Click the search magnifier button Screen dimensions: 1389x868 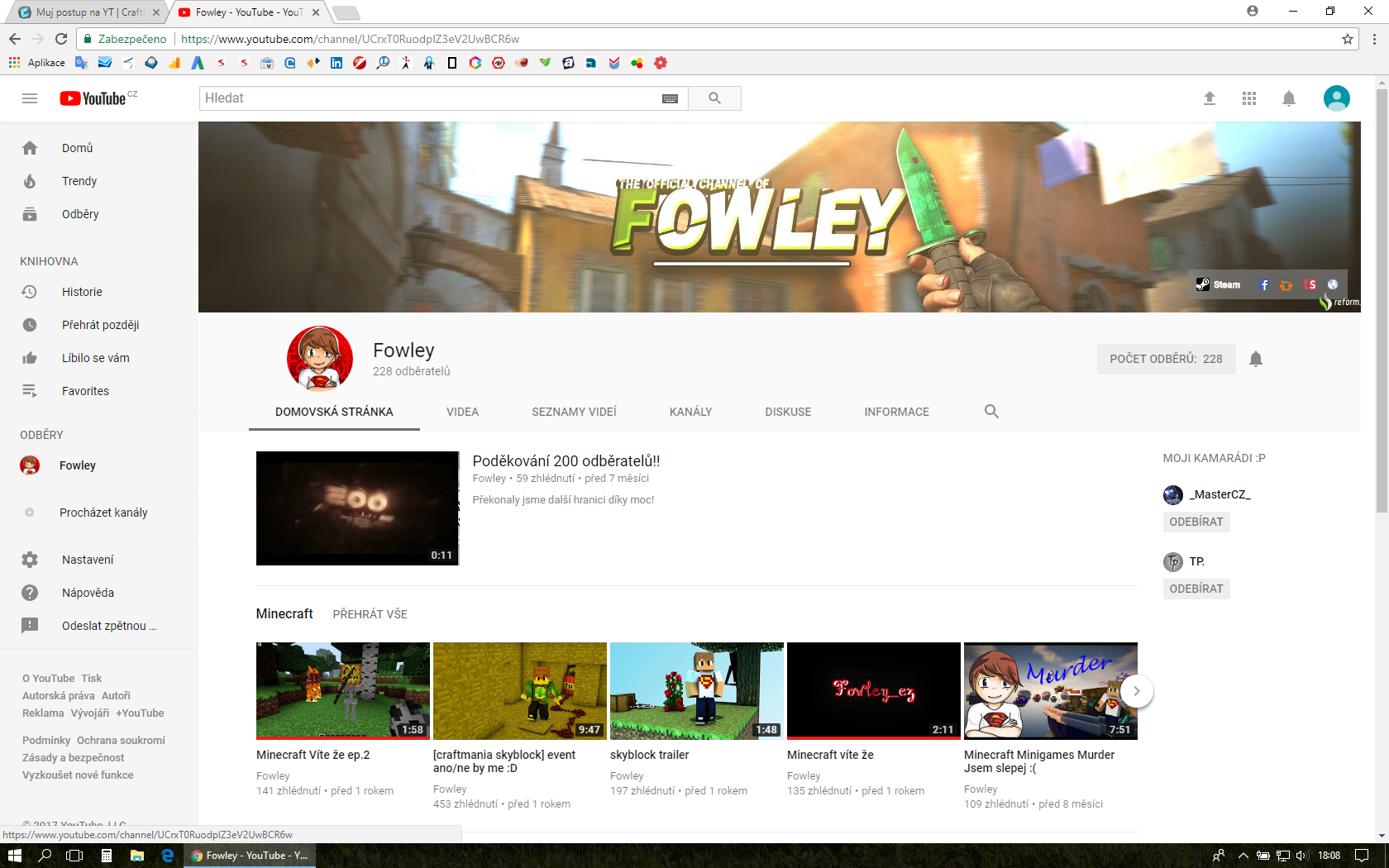click(x=714, y=98)
